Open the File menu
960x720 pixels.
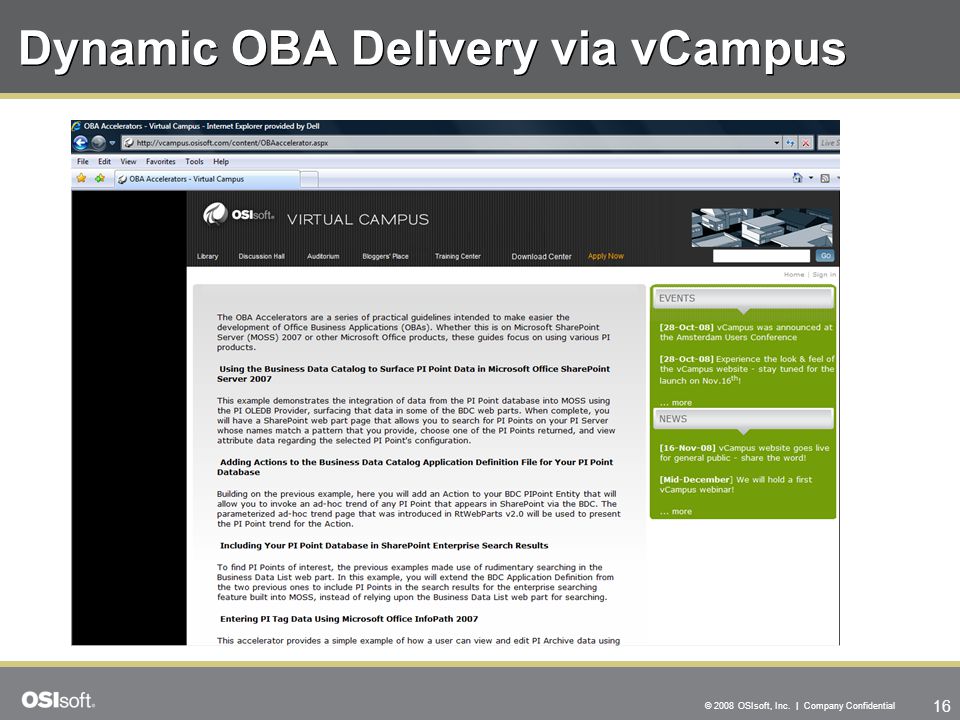(83, 162)
